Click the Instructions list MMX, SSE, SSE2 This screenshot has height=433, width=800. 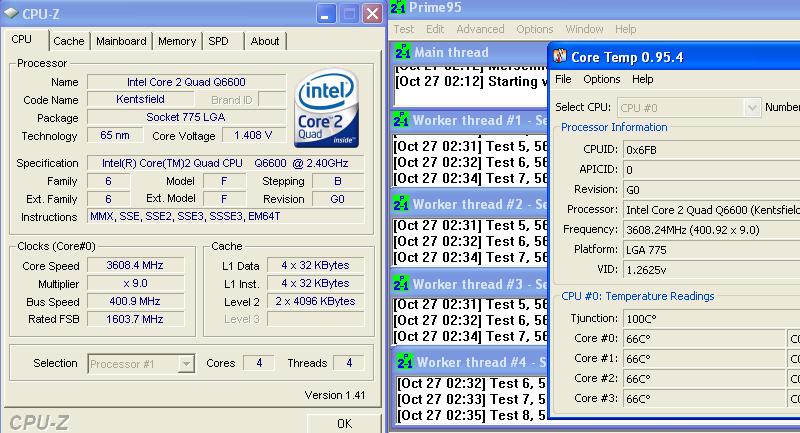coord(226,216)
